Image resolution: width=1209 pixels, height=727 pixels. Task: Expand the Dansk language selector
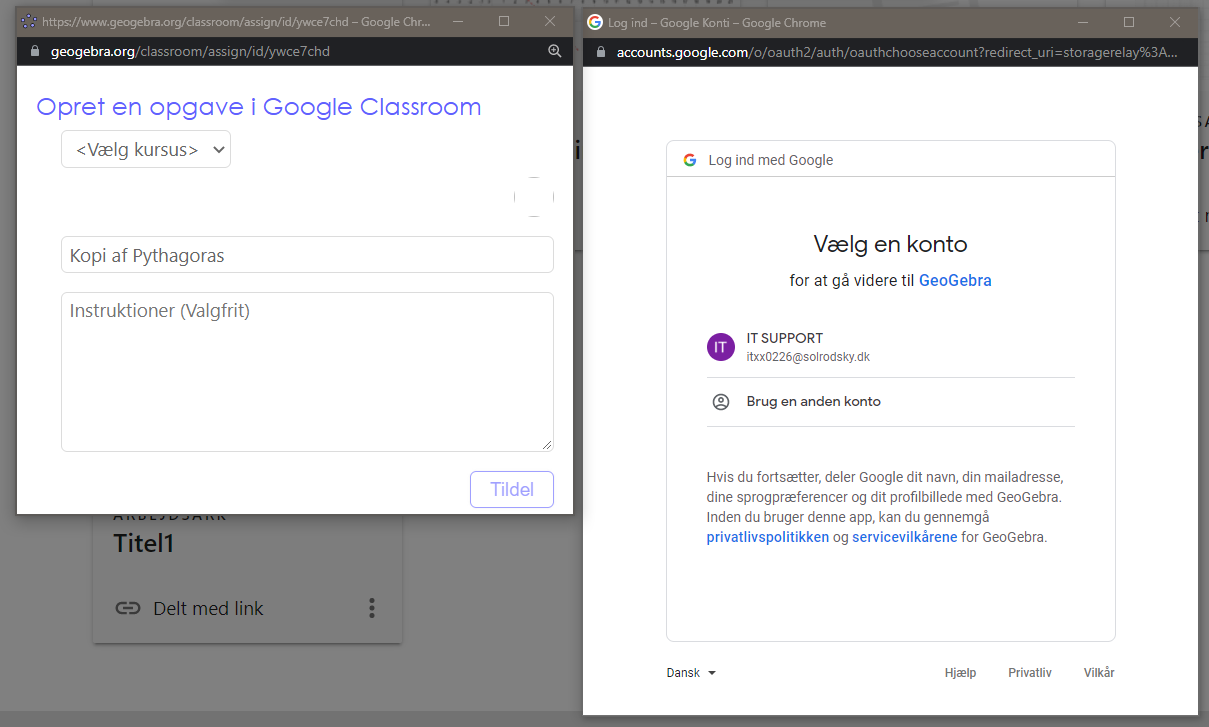[691, 673]
